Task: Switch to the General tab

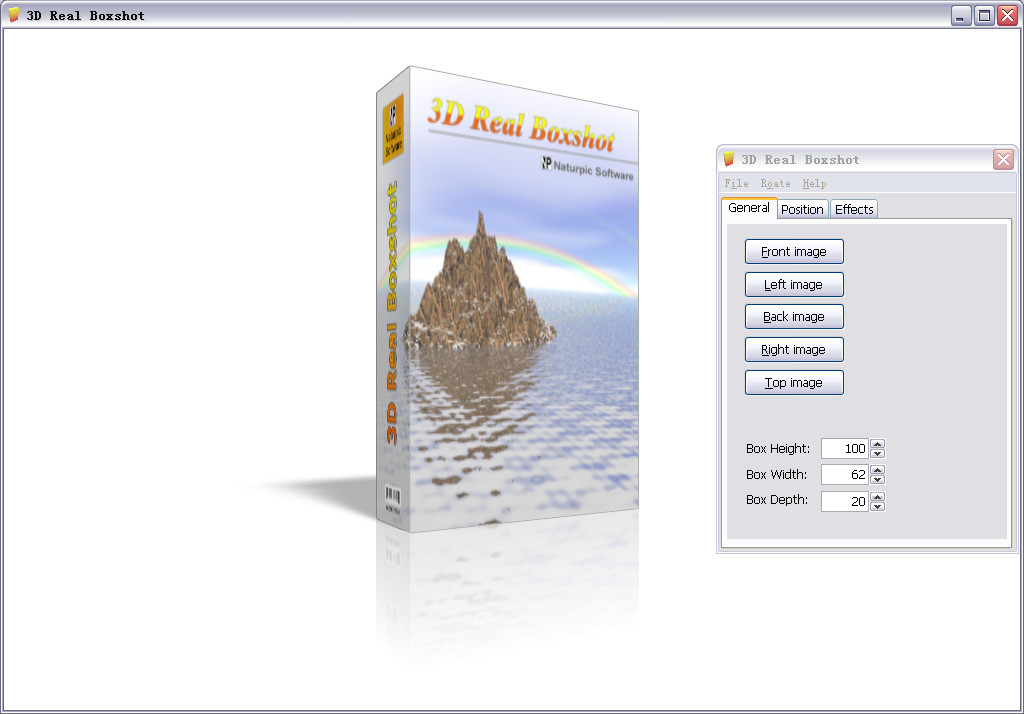Action: point(749,208)
